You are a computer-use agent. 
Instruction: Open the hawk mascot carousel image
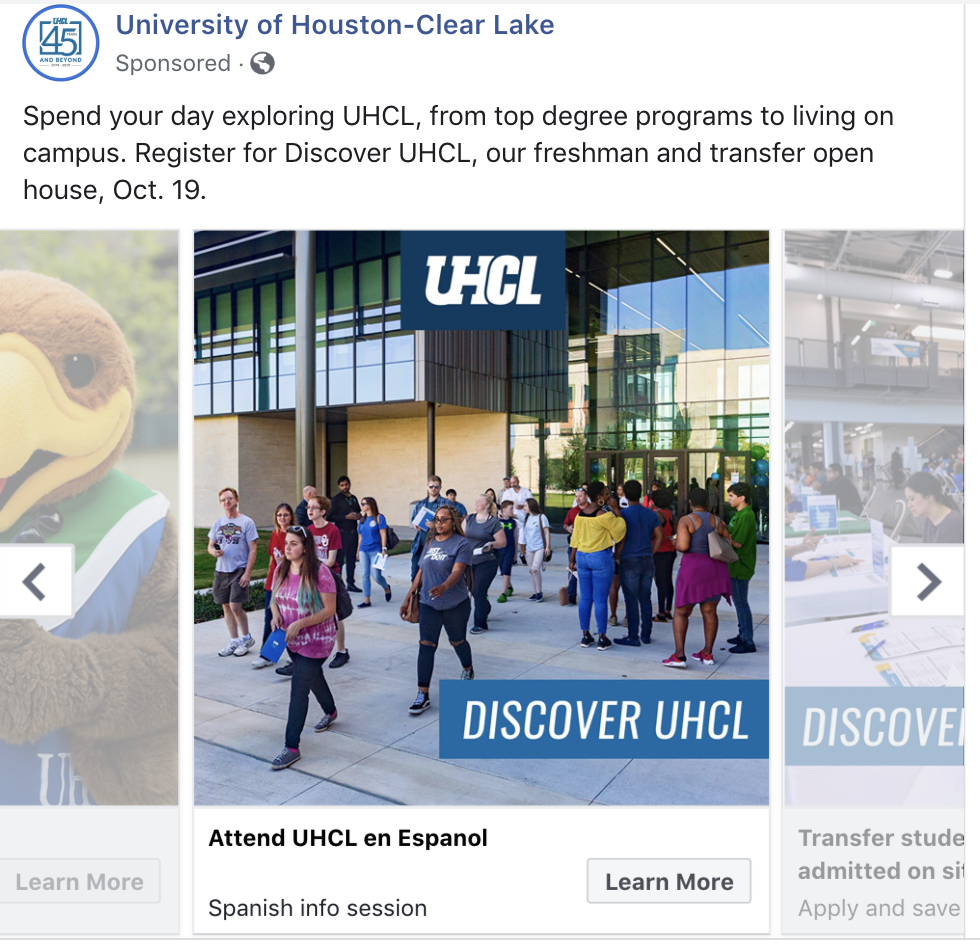click(x=89, y=517)
